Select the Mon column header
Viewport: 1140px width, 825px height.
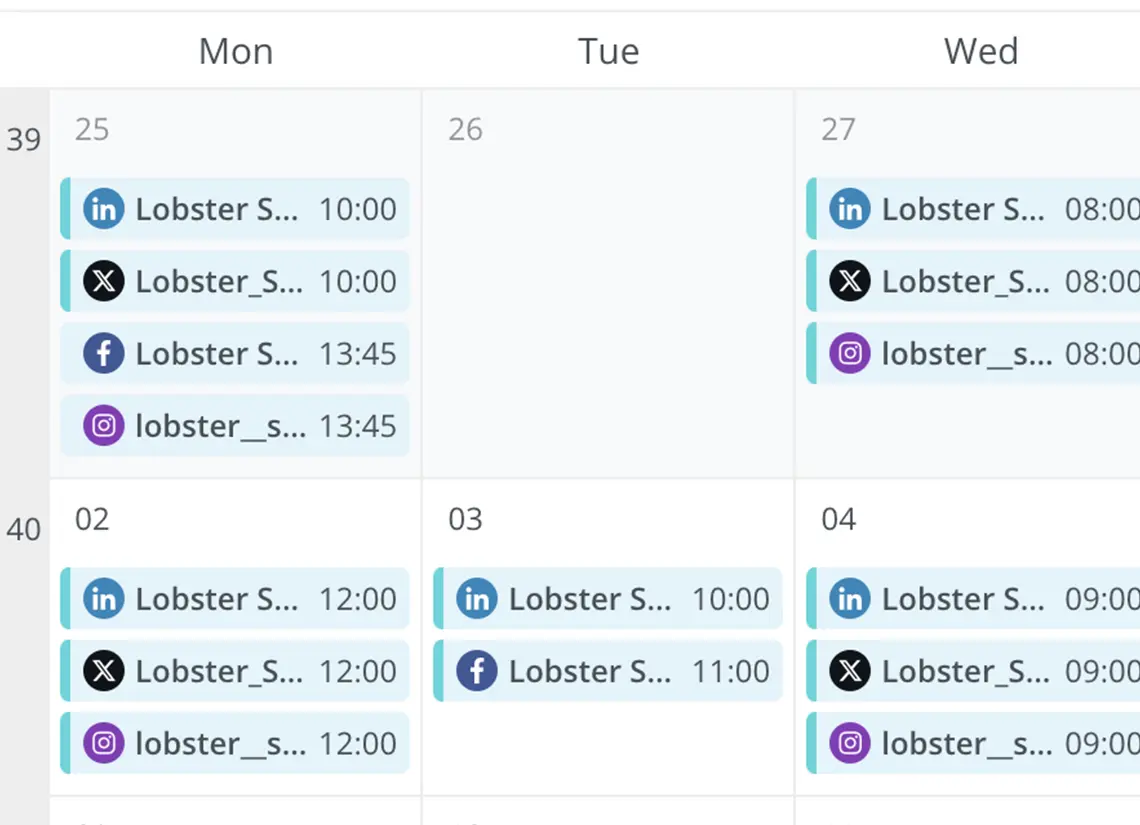click(236, 51)
